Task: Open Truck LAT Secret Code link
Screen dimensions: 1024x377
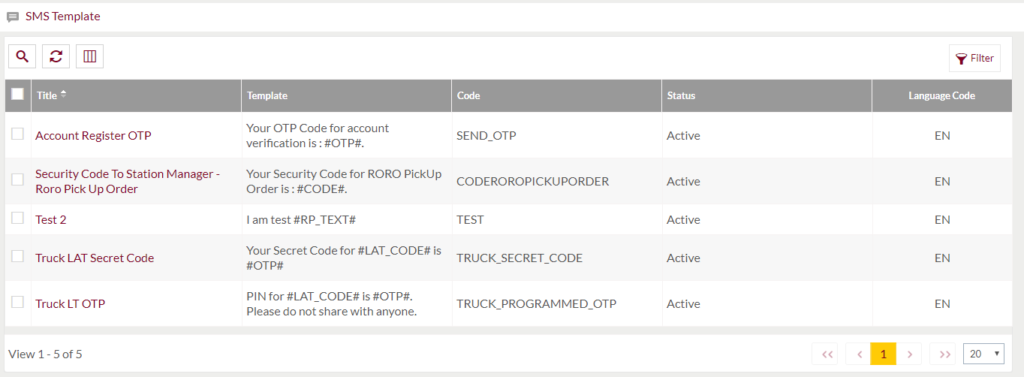Action: 95,258
